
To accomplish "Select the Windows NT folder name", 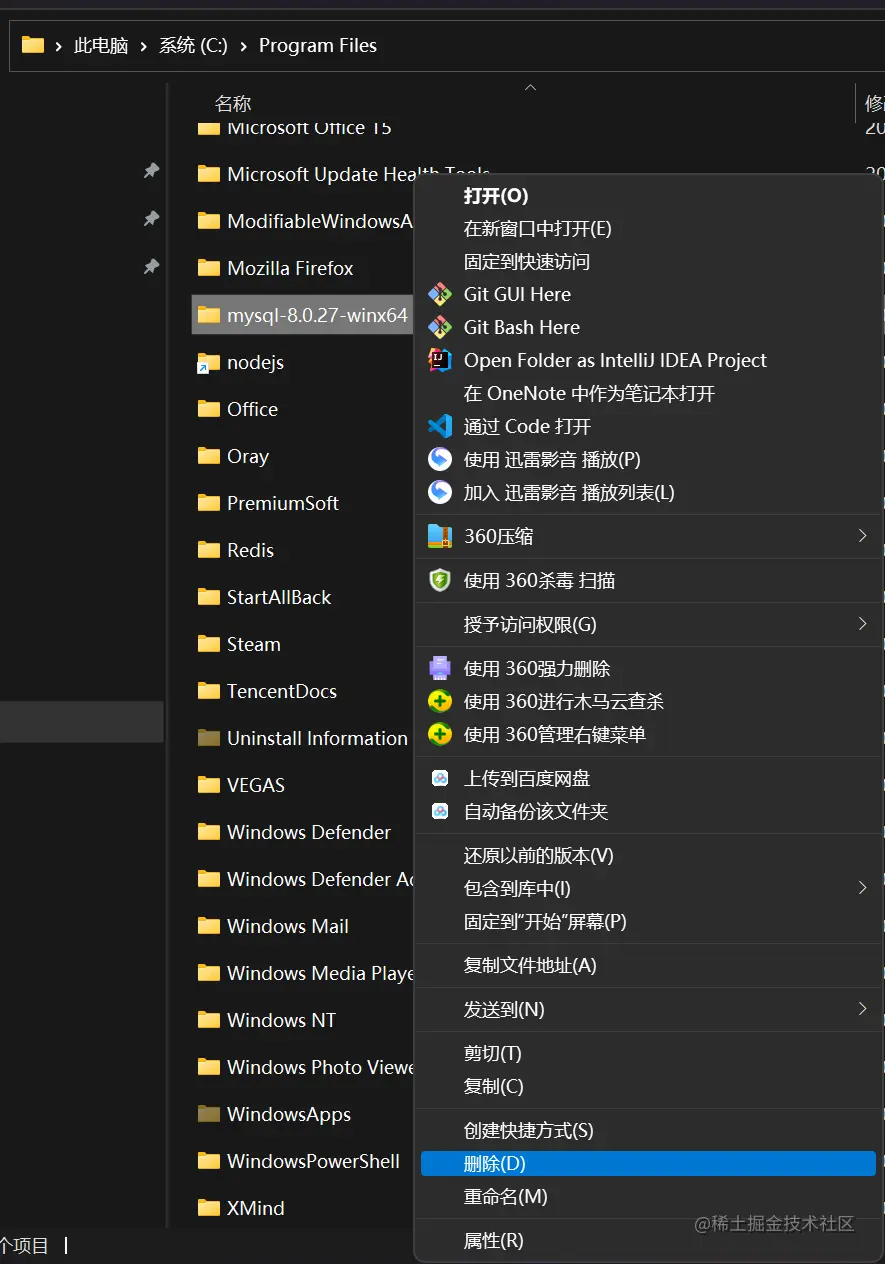I will coord(281,1020).
